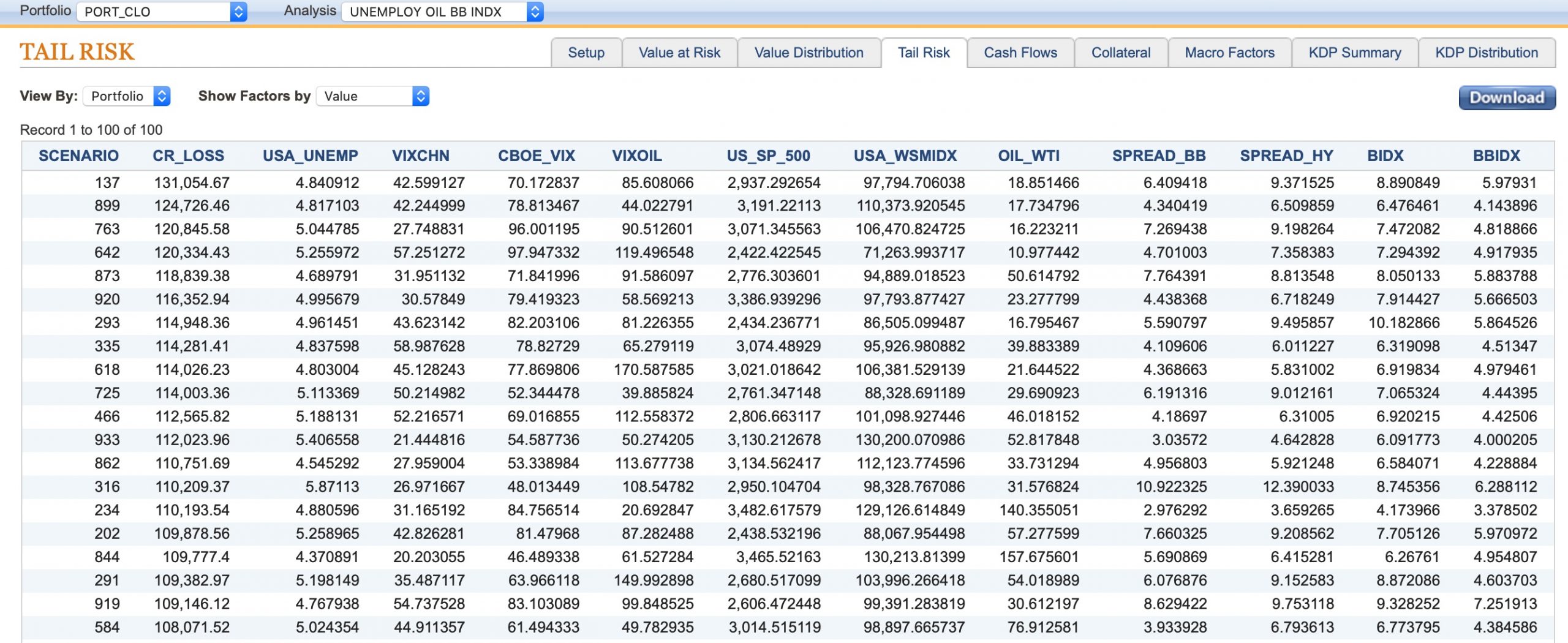Click the SPREAD_HY column header

pos(1287,156)
